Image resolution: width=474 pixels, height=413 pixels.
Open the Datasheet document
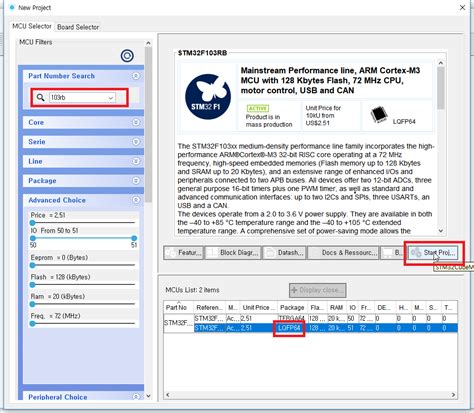[x=284, y=253]
